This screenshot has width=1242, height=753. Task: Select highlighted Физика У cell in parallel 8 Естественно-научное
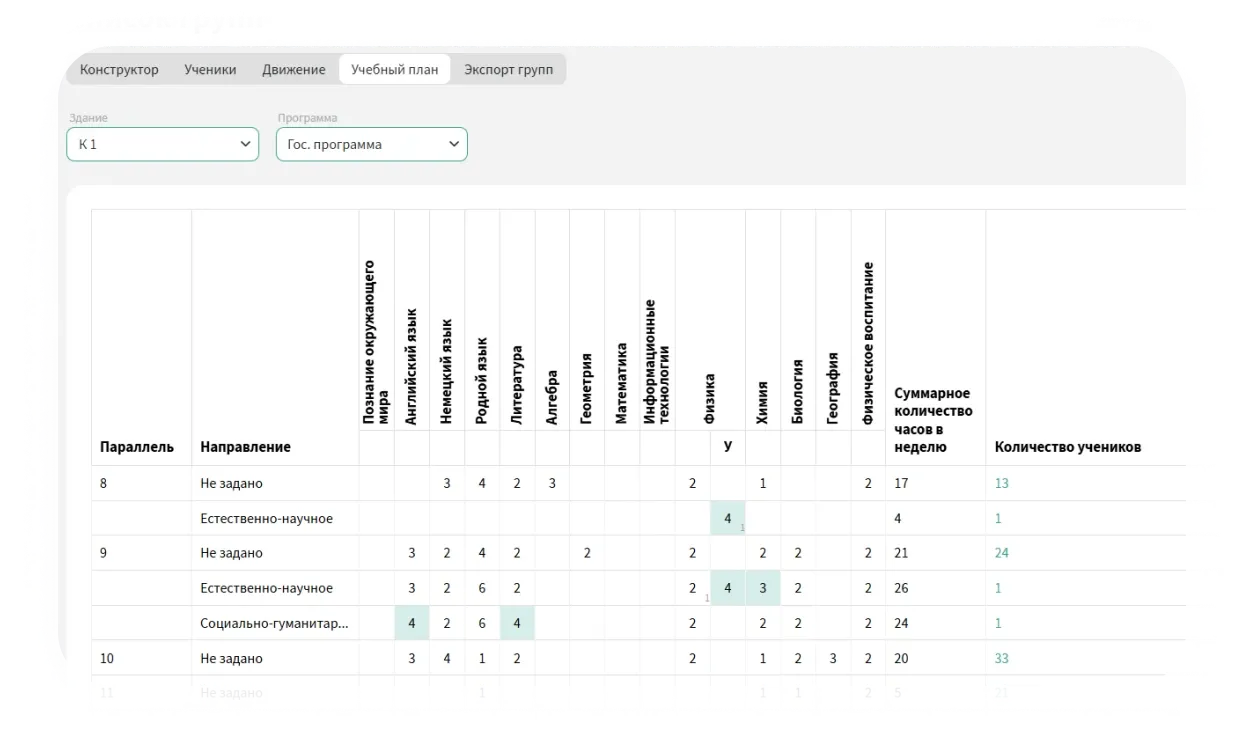728,519
